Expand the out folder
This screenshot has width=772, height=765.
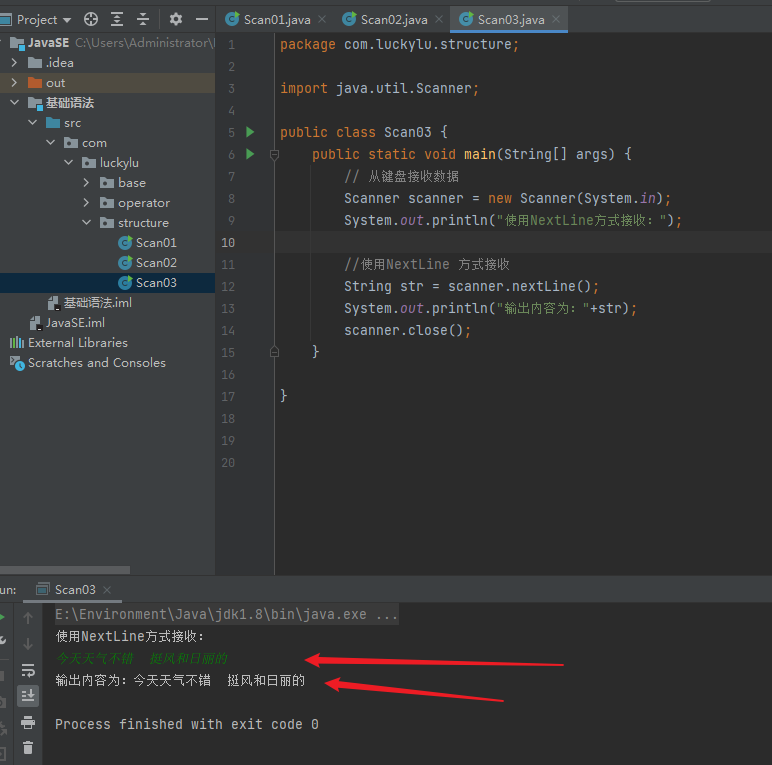click(x=14, y=82)
